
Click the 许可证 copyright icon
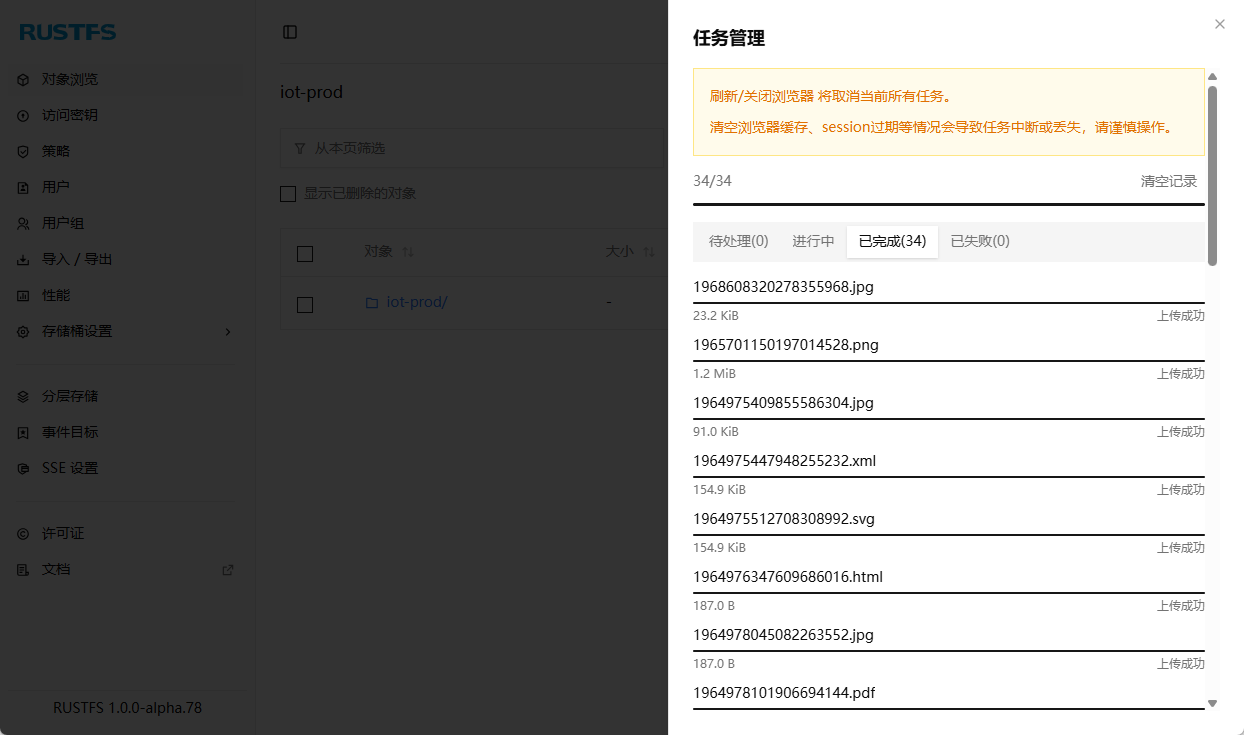23,533
